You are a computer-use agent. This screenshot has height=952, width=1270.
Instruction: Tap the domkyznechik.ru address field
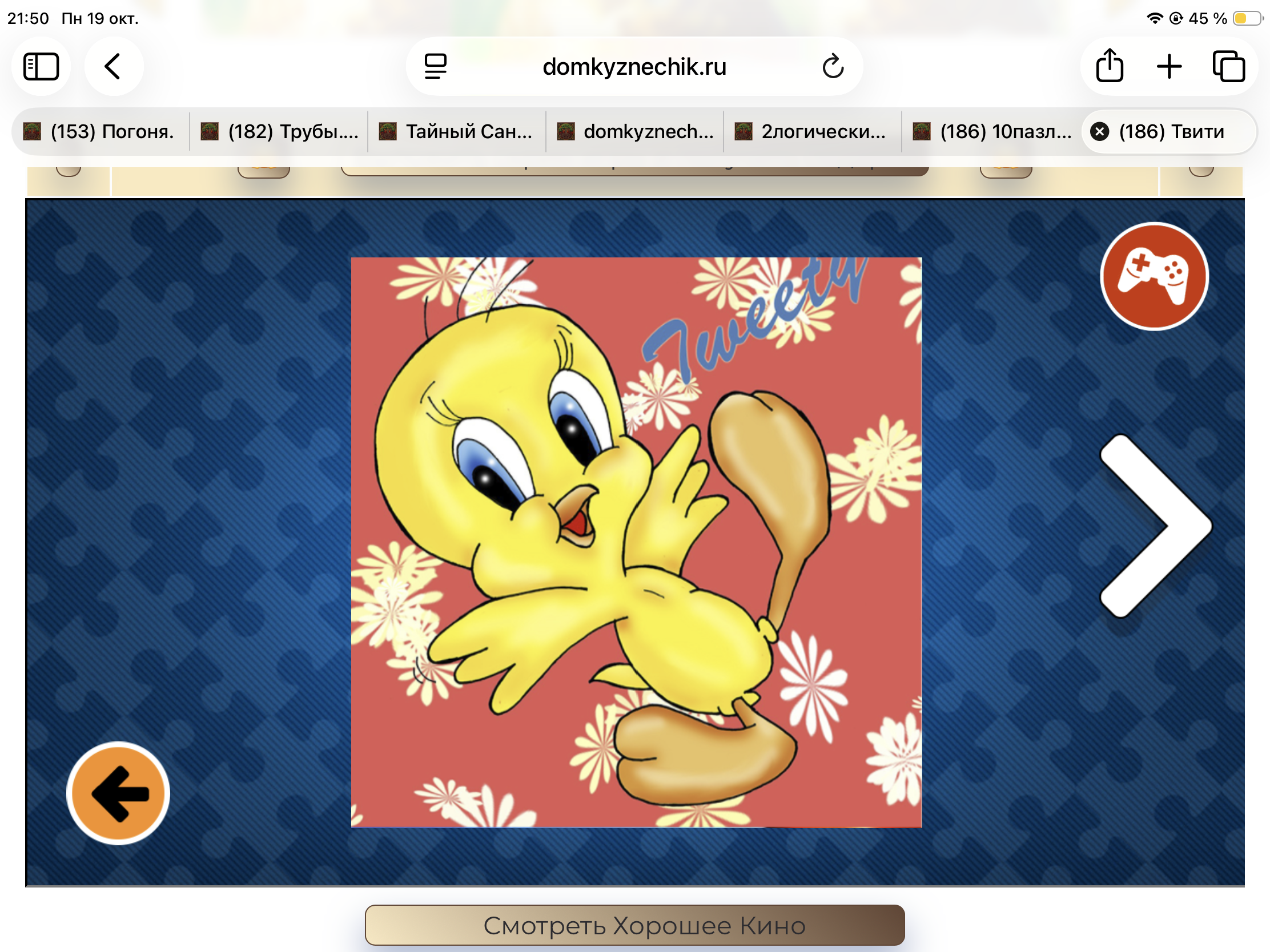pyautogui.click(x=634, y=67)
